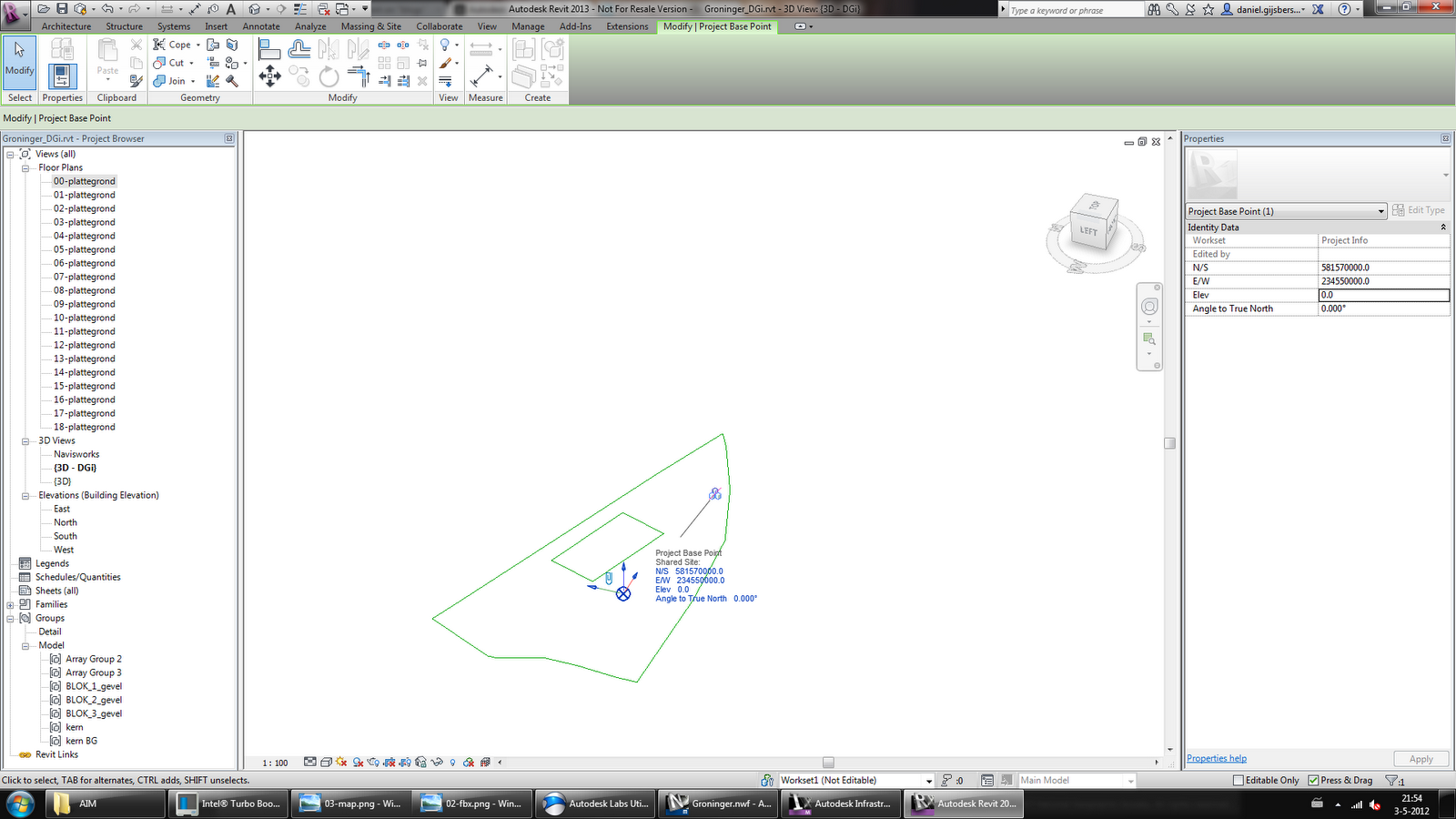
Task: Open the Autodesk Revit taskbar window
Action: click(963, 804)
